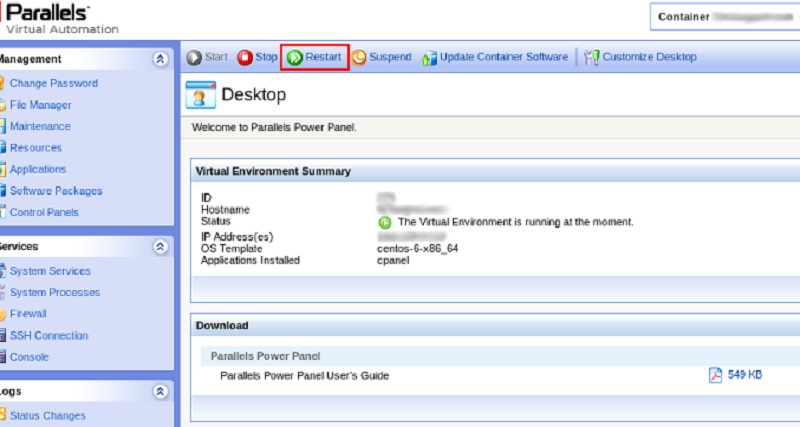The height and width of the screenshot is (427, 800).
Task: Click Customize Desktop label
Action: click(x=649, y=57)
